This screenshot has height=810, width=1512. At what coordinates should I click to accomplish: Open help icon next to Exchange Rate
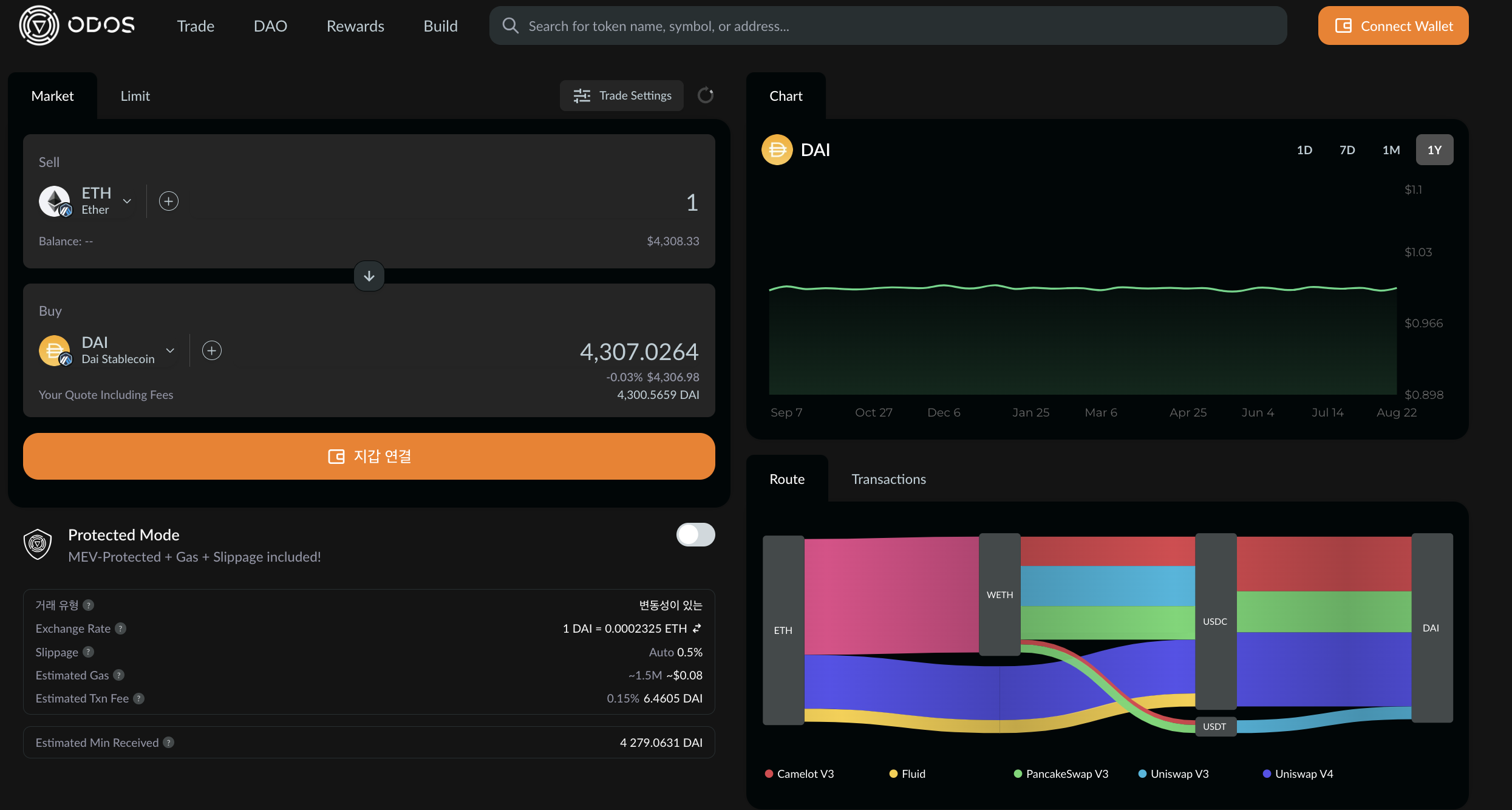tap(121, 628)
